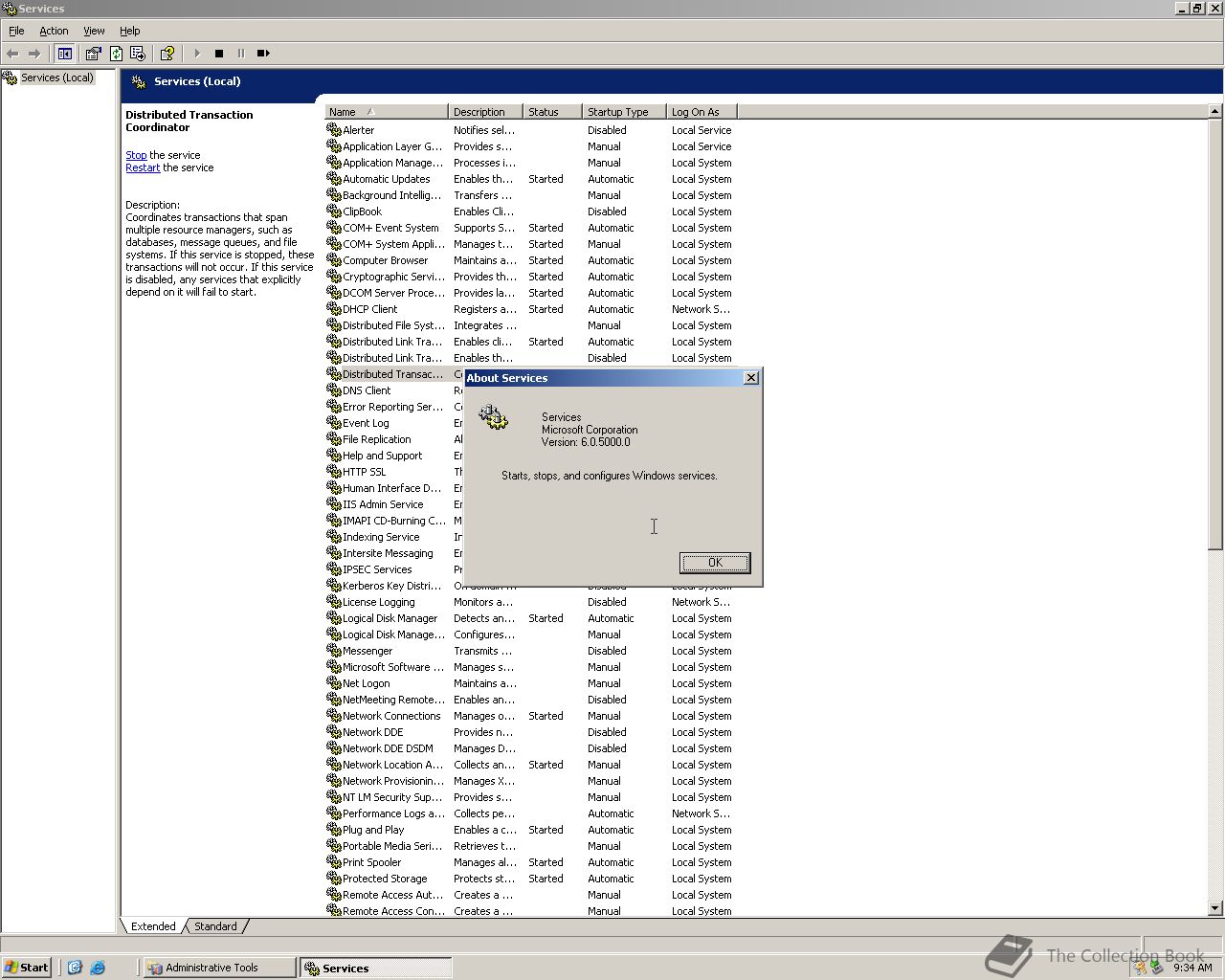
Task: Open the File menu
Action: click(16, 31)
